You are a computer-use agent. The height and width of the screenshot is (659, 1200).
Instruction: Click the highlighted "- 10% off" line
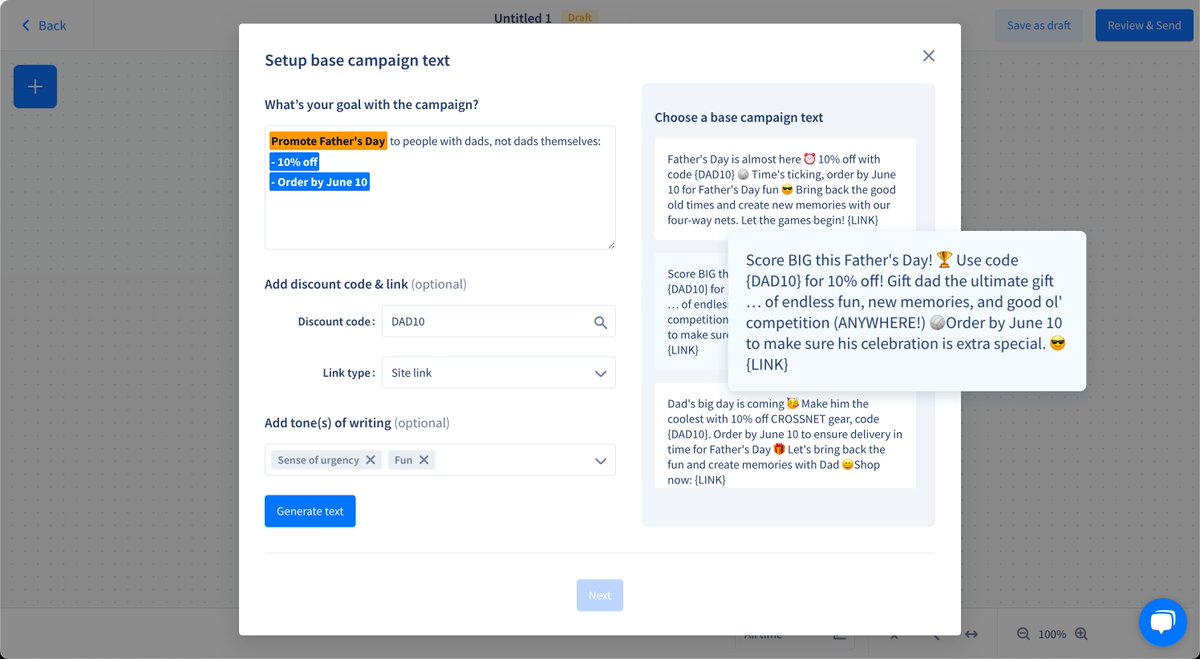coord(294,162)
